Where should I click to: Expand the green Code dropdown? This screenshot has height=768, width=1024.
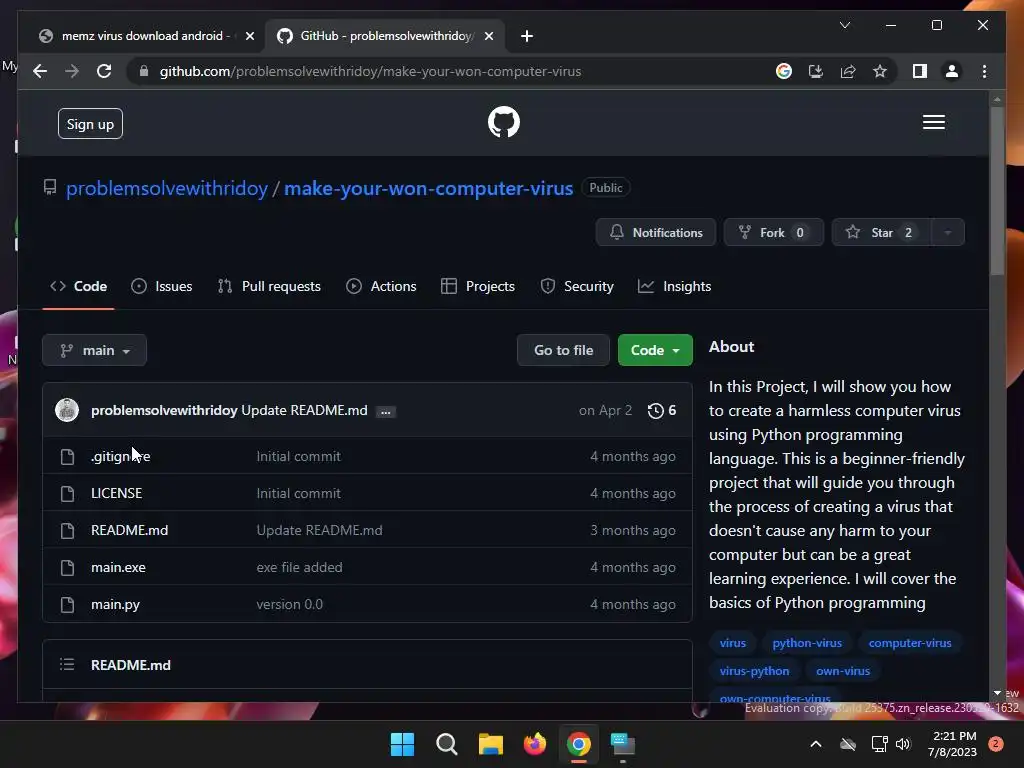655,350
